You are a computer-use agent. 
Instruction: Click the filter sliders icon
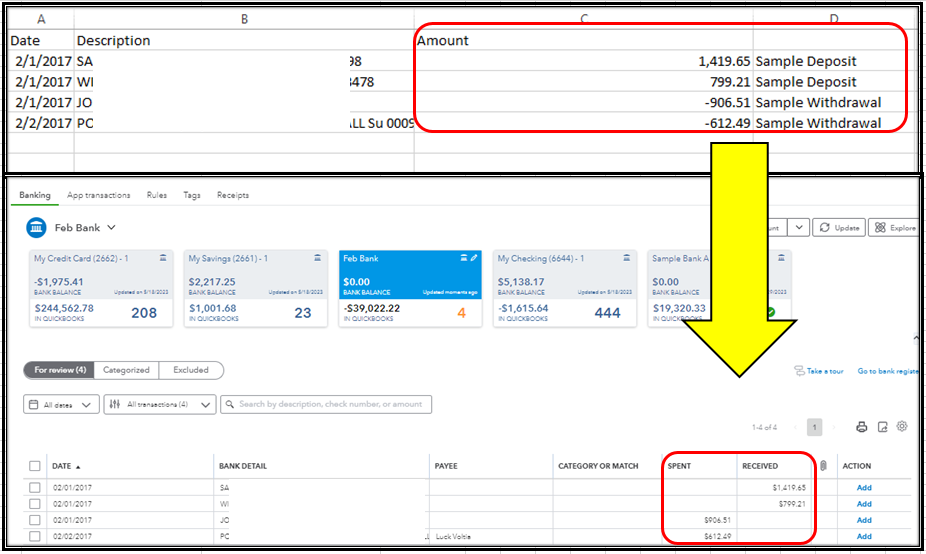115,405
